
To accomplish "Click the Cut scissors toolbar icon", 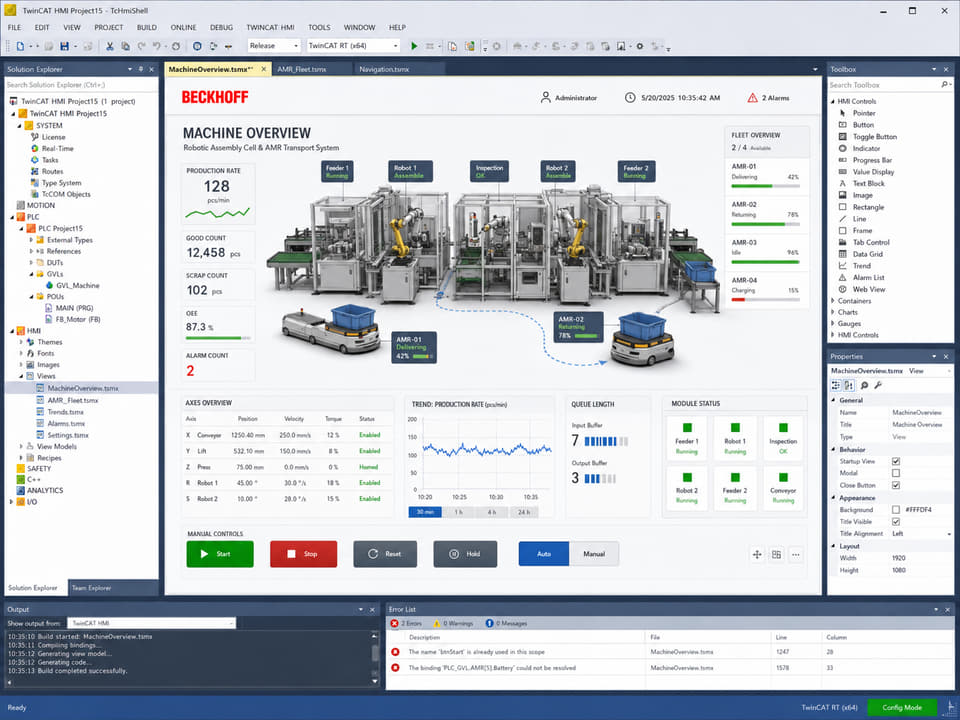I will [x=110, y=46].
